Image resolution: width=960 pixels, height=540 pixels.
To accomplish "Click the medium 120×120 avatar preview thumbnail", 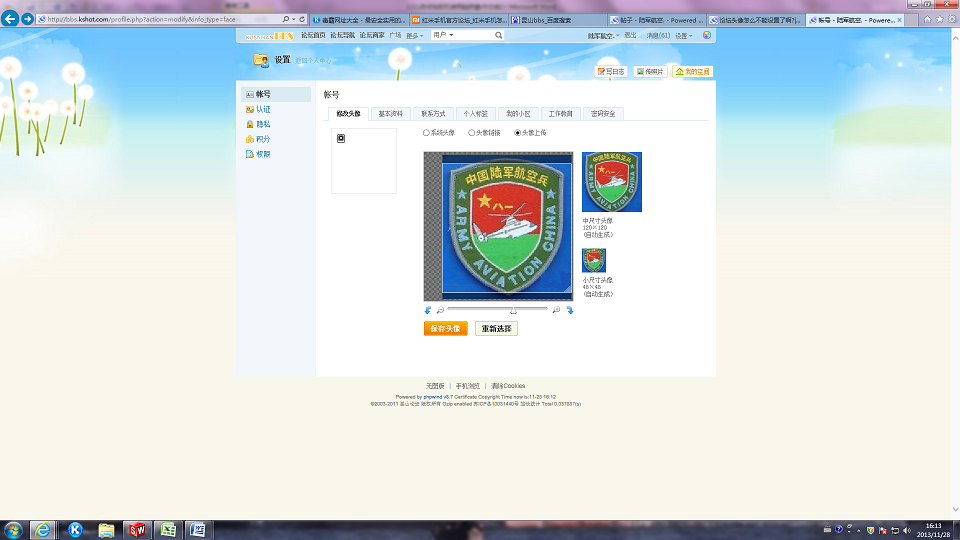I will tap(612, 182).
